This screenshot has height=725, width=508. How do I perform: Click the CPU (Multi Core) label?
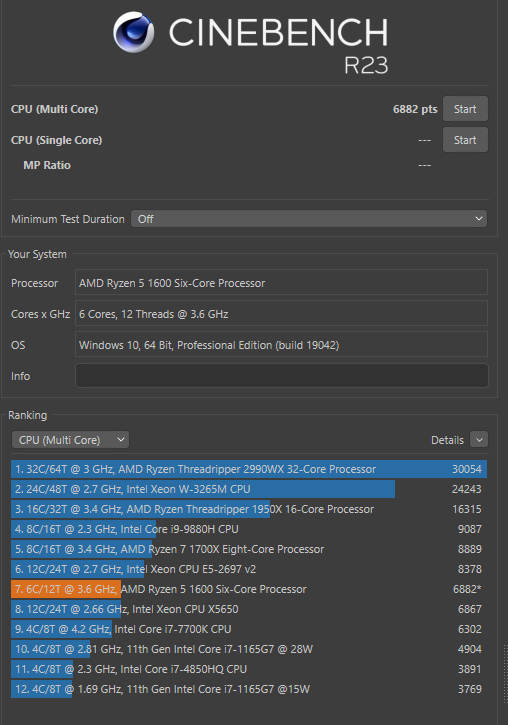tap(55, 109)
